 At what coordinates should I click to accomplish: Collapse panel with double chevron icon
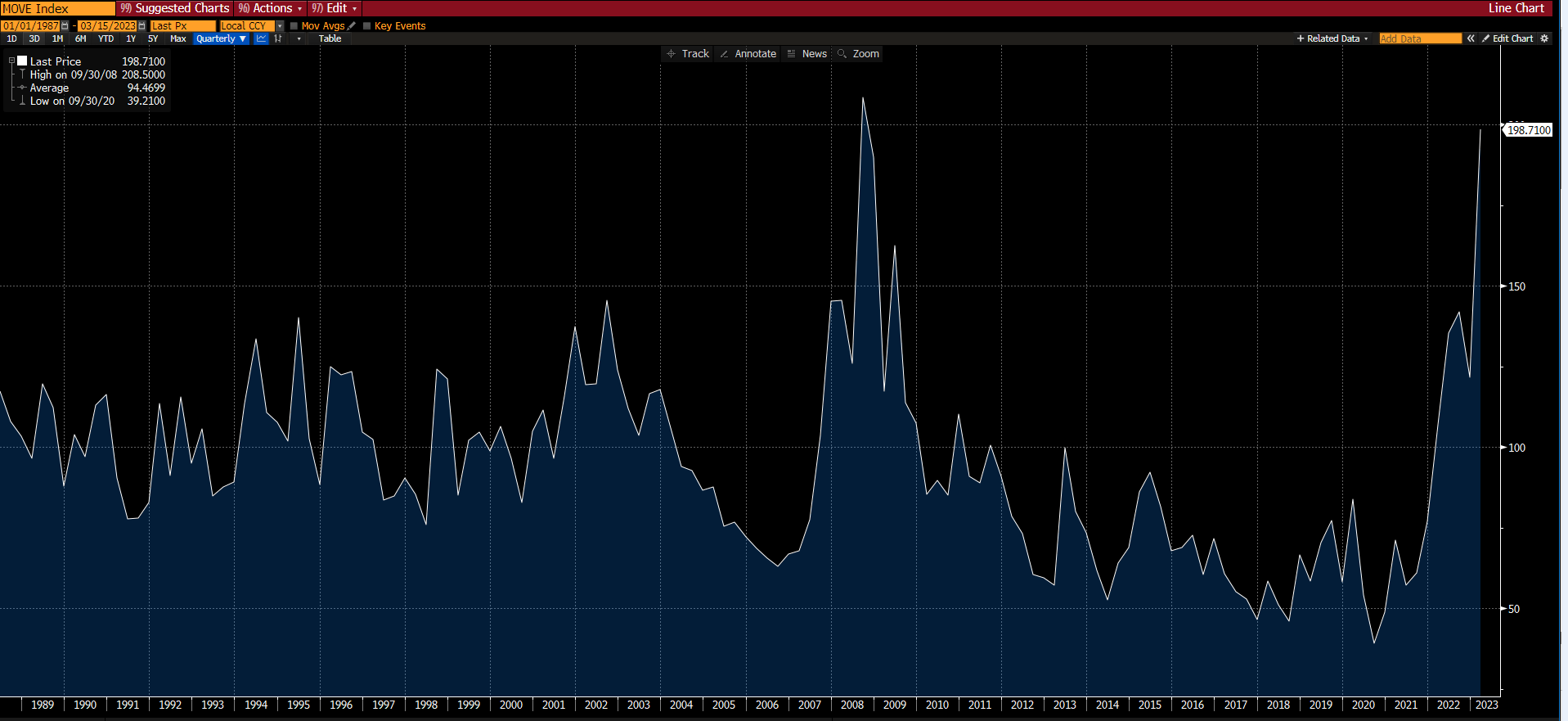(1471, 38)
